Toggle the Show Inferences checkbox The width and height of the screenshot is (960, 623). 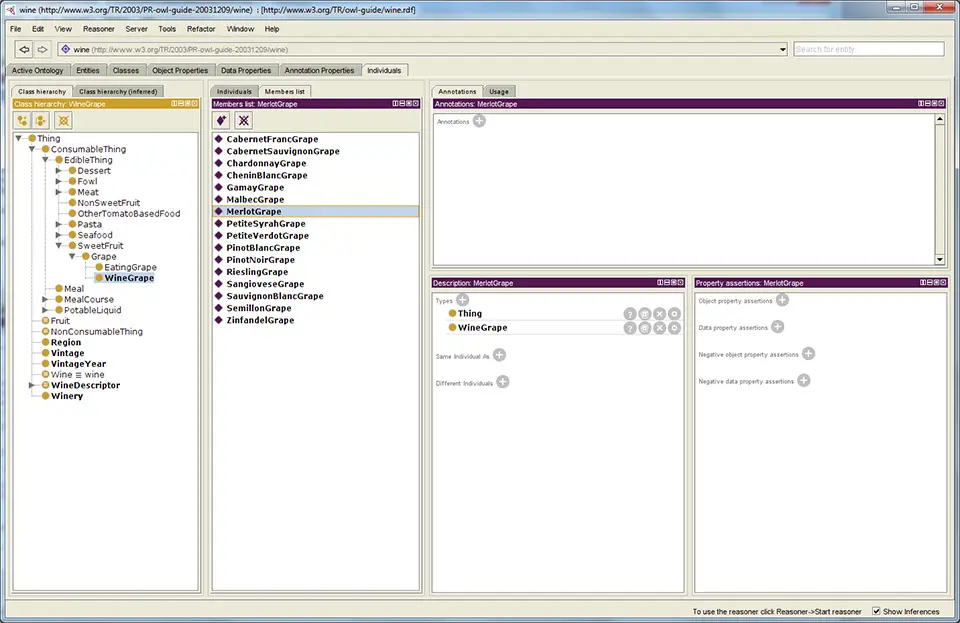click(877, 611)
